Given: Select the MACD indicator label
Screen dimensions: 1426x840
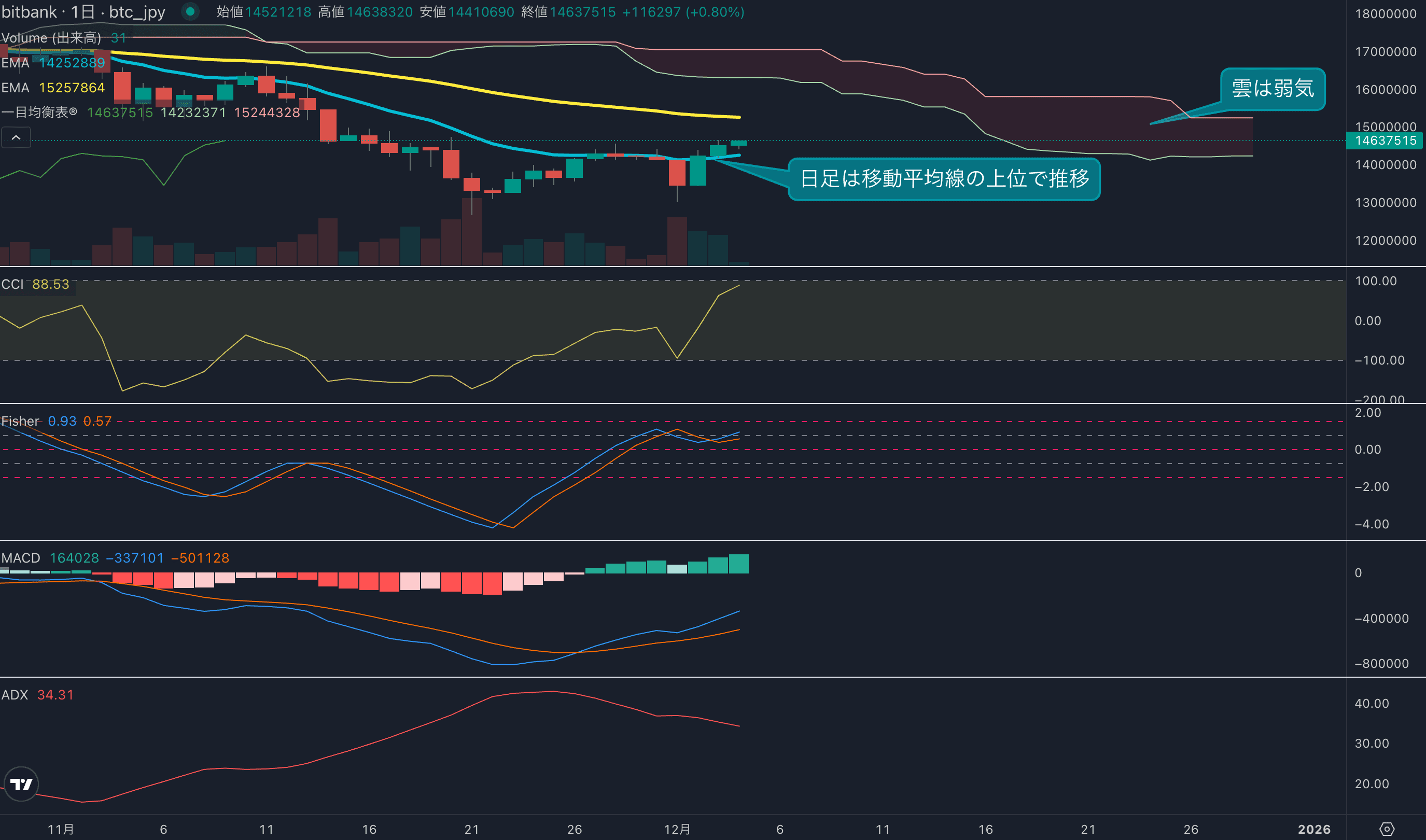Looking at the screenshot, I should 20,558.
